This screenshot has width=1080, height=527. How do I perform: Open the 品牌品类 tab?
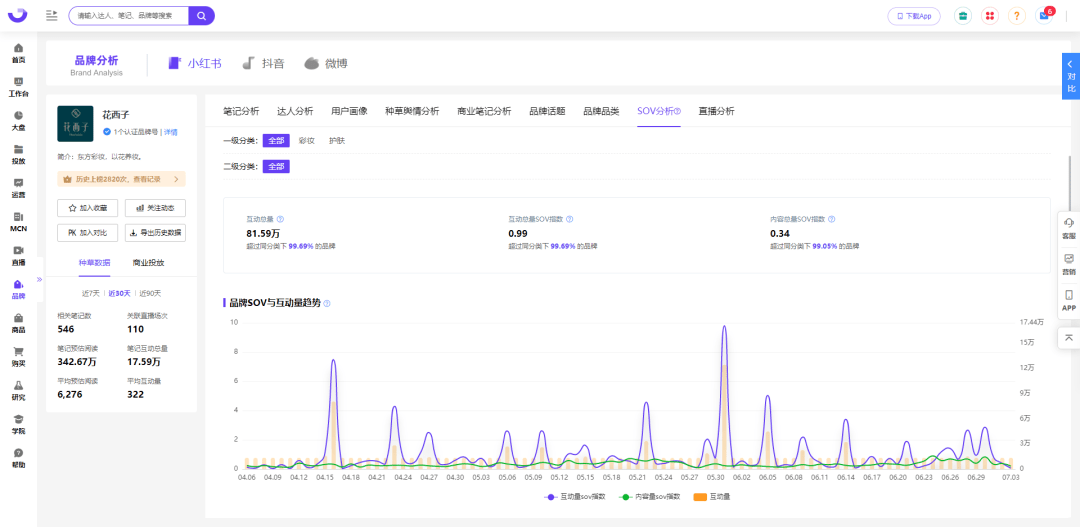click(x=601, y=111)
